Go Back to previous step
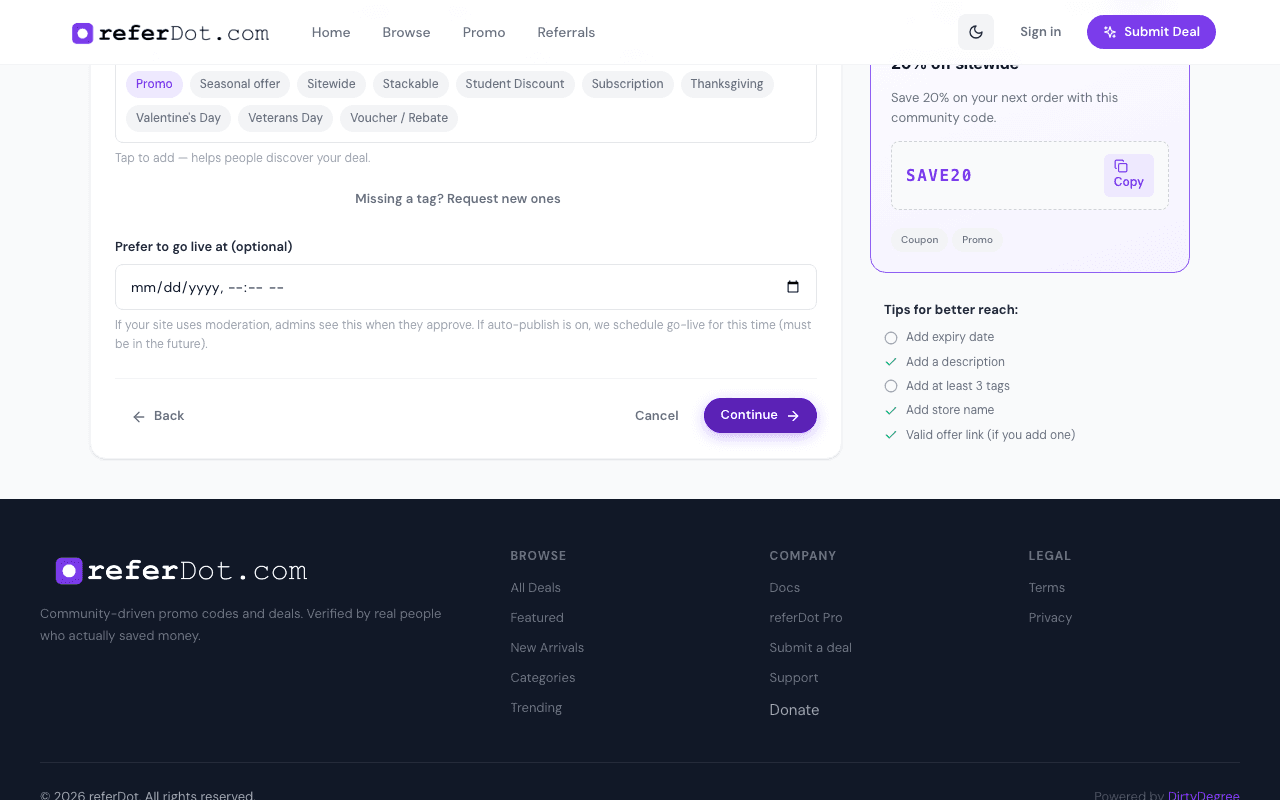 [158, 416]
